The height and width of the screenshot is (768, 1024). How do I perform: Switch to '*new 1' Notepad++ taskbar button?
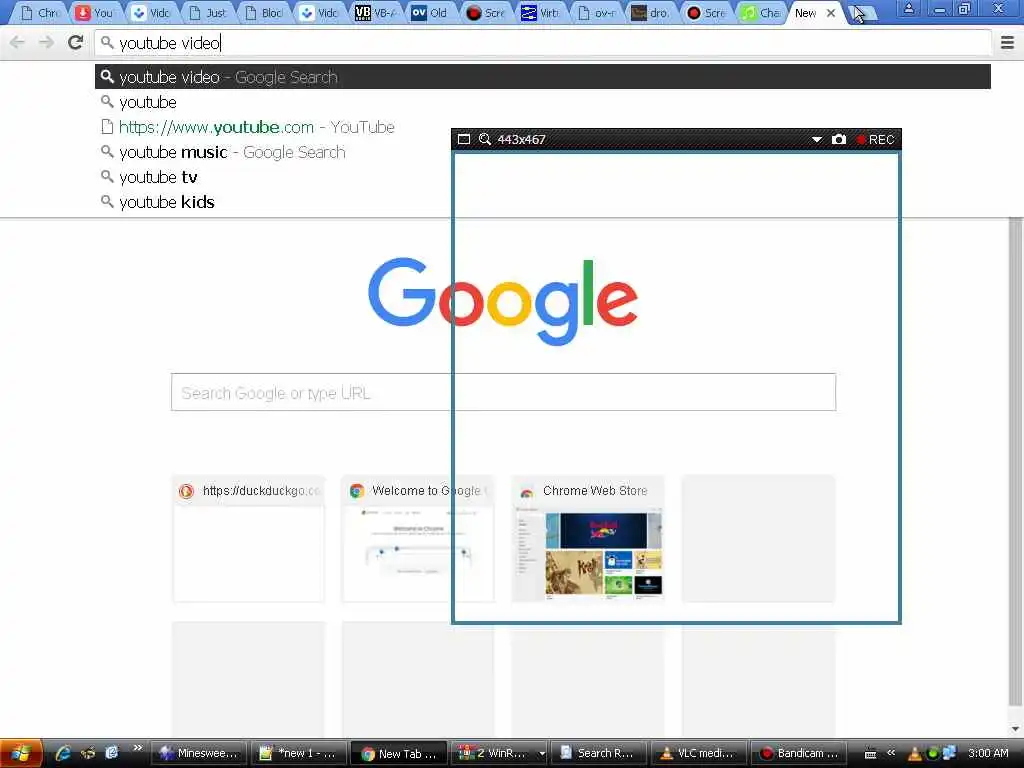coord(299,753)
